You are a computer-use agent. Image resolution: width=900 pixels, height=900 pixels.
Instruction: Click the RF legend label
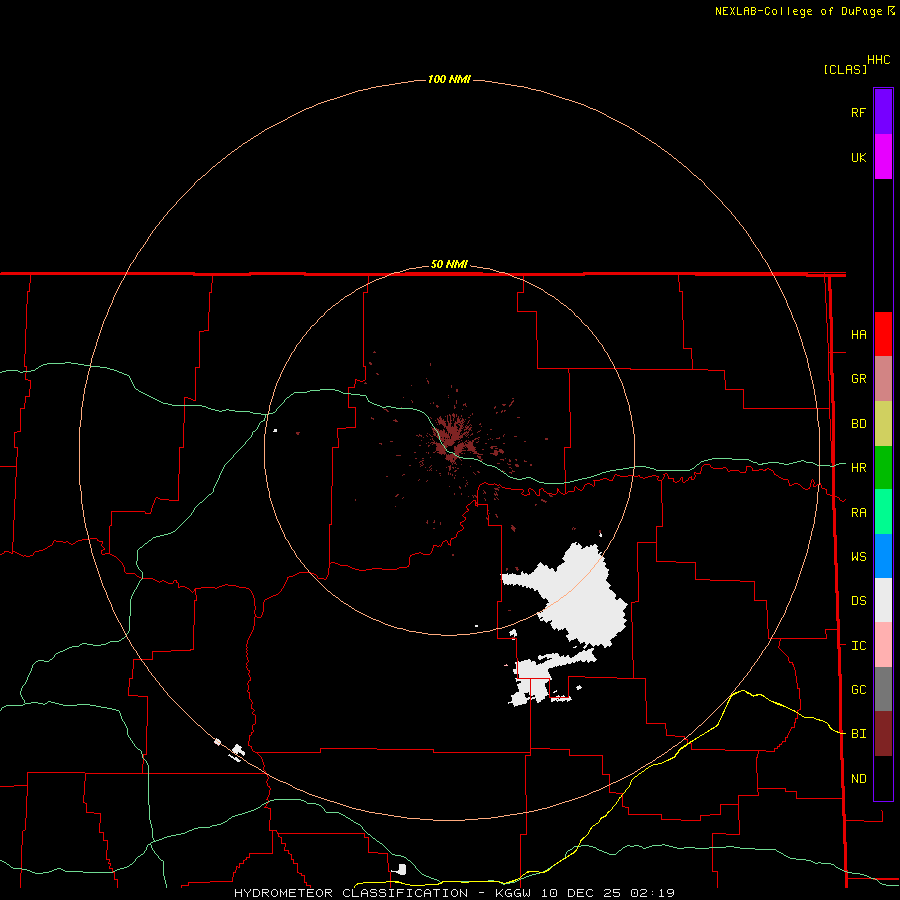point(858,112)
